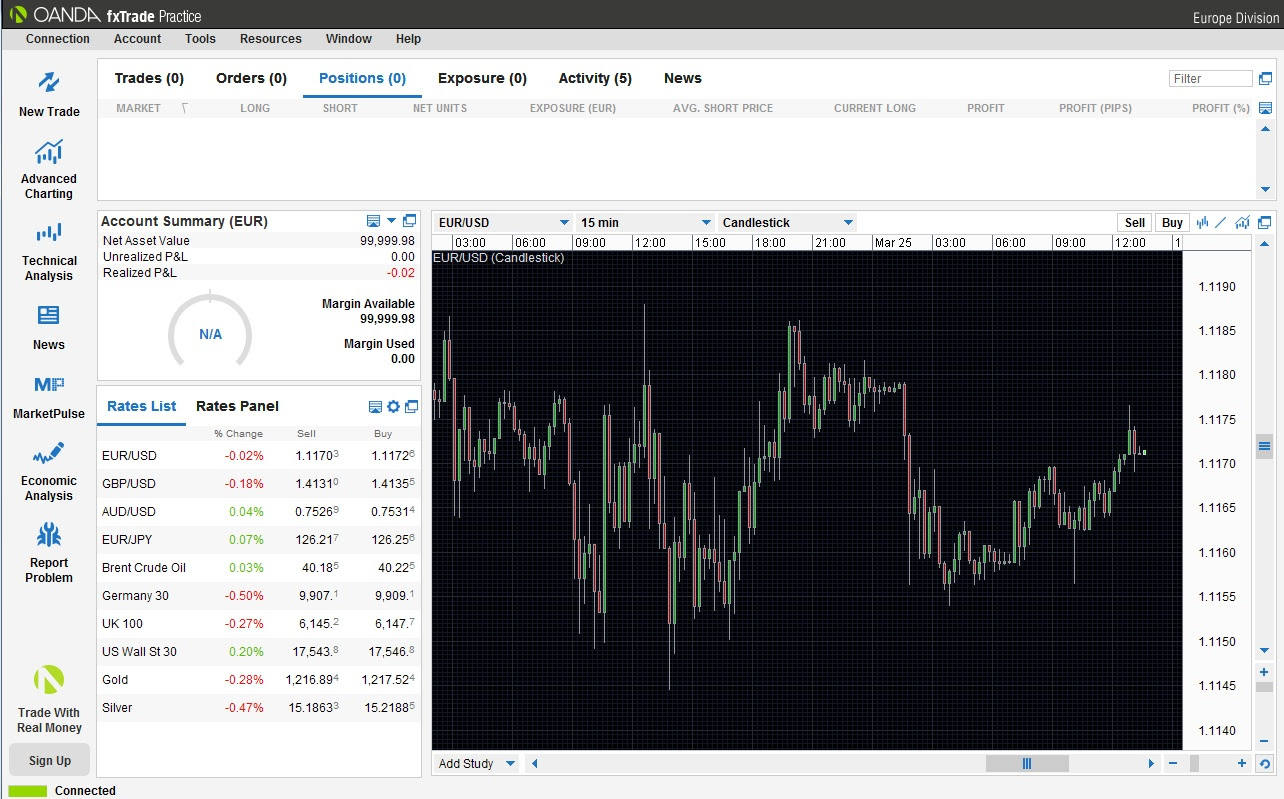
Task: Zoom in horizontally with the bottom plus icon
Action: (1242, 764)
